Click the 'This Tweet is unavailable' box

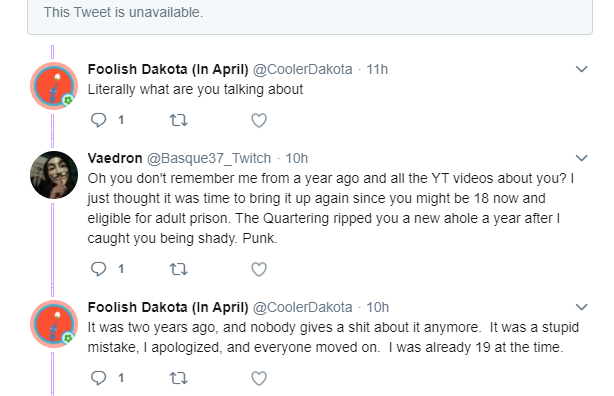point(310,16)
